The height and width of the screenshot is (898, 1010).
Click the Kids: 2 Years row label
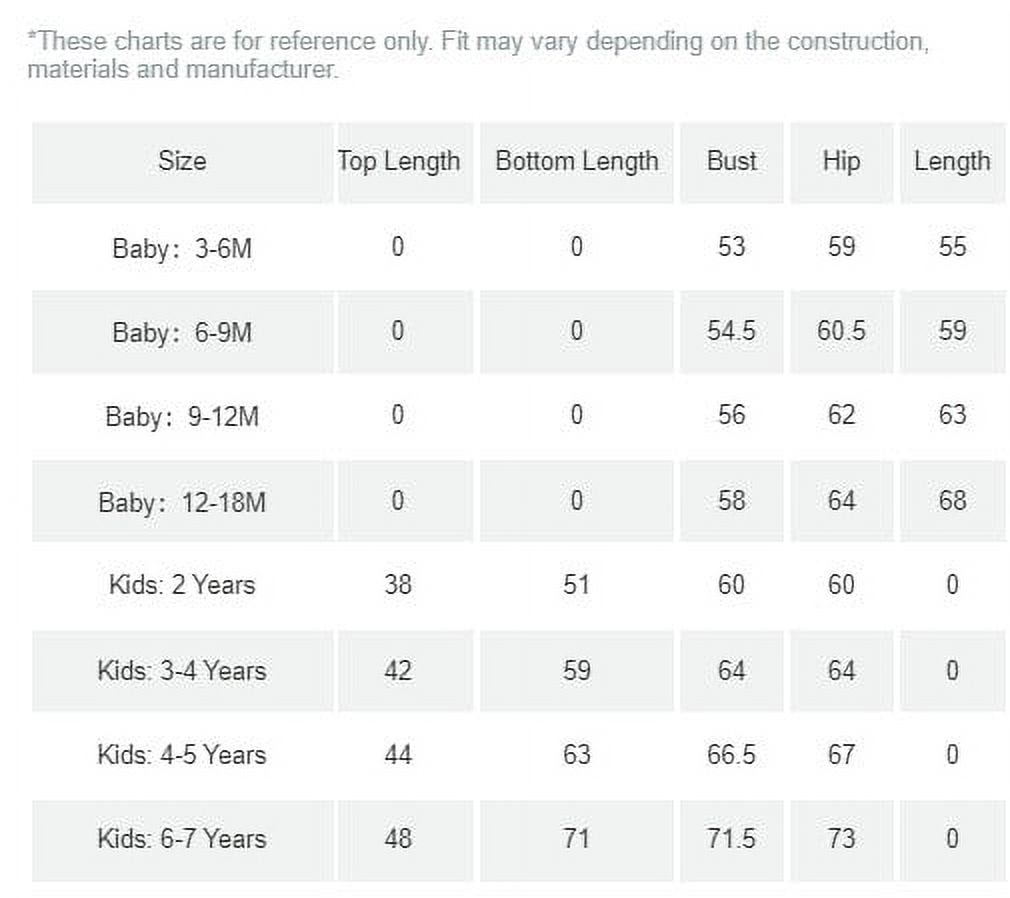(182, 585)
